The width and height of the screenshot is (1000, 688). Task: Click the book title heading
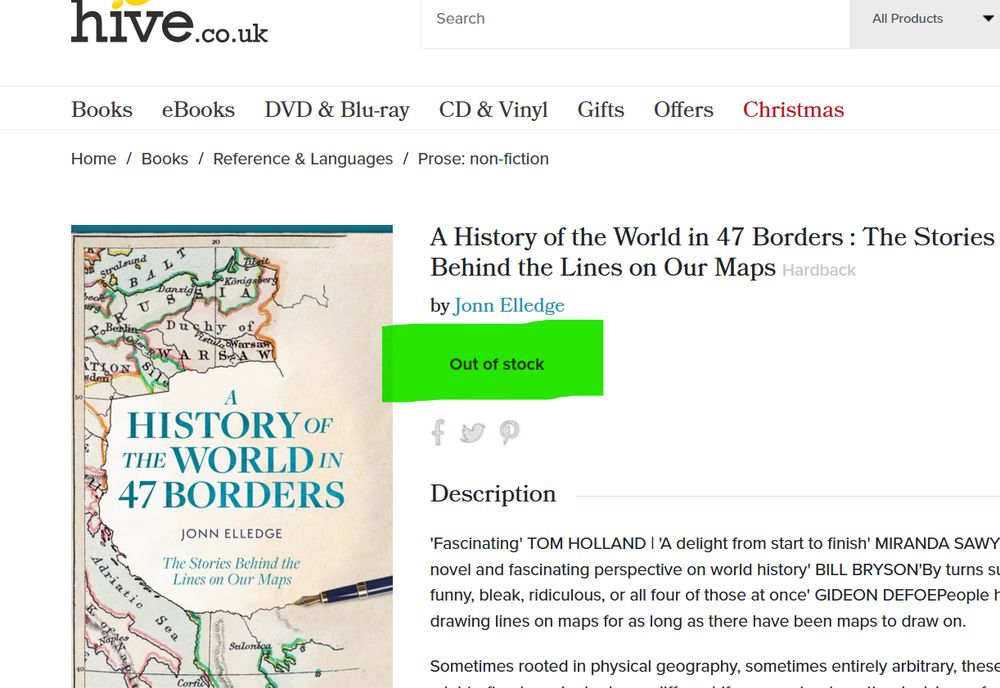[x=712, y=252]
